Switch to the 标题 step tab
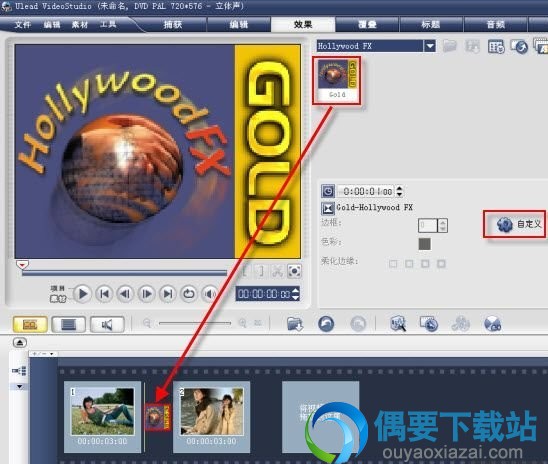The height and width of the screenshot is (464, 548). (x=431, y=24)
